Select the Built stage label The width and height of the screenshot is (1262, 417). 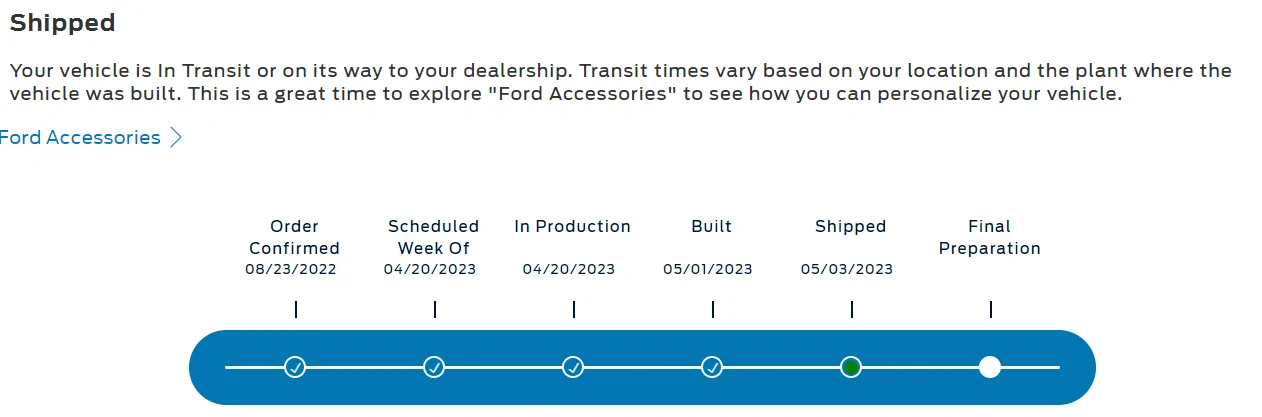(x=712, y=226)
